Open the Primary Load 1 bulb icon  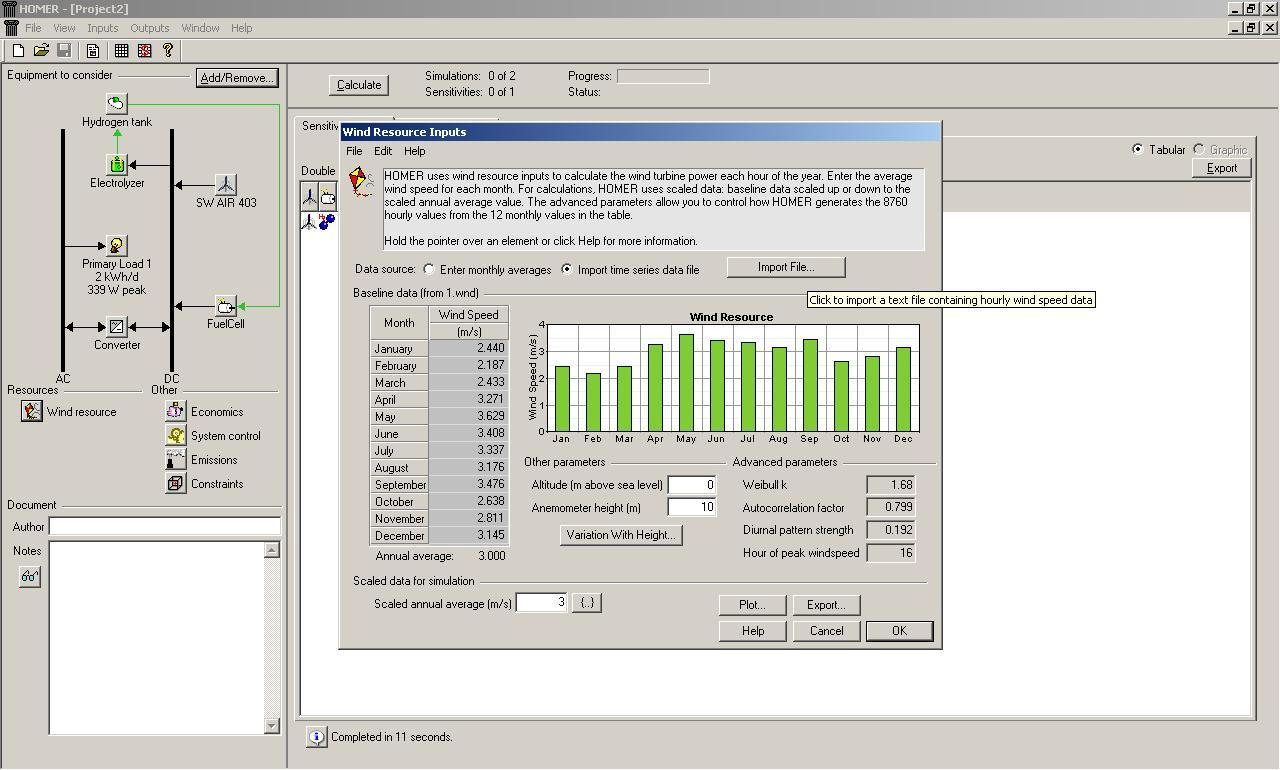coord(117,245)
